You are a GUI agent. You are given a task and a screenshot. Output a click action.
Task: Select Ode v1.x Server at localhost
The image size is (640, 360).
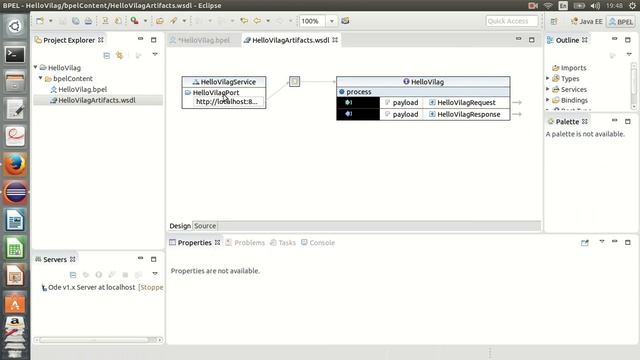point(102,287)
